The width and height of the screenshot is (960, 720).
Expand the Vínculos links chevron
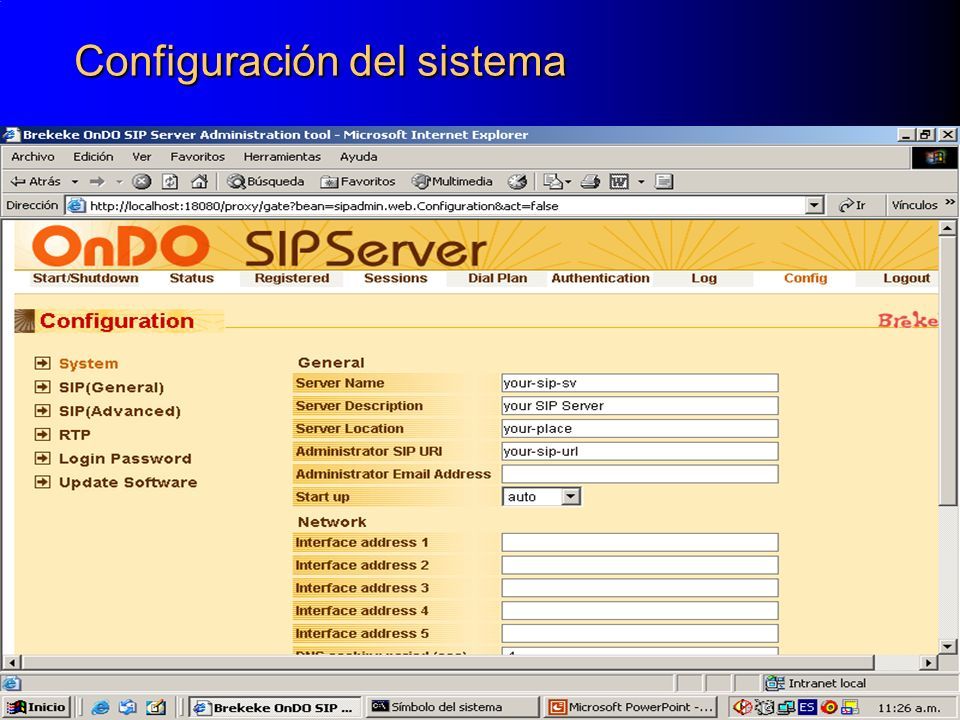tap(950, 202)
